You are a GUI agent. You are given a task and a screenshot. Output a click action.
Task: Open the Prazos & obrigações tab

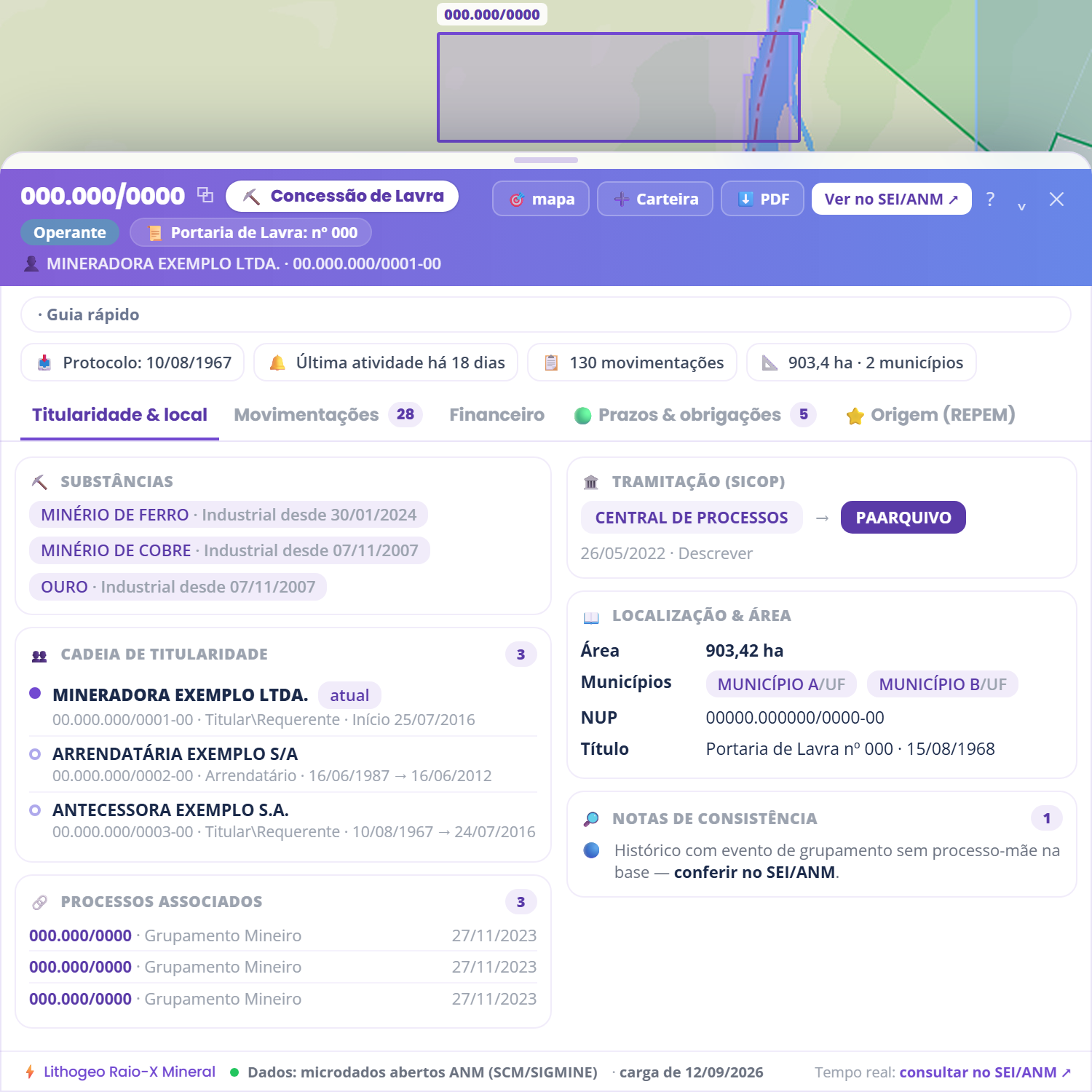695,415
